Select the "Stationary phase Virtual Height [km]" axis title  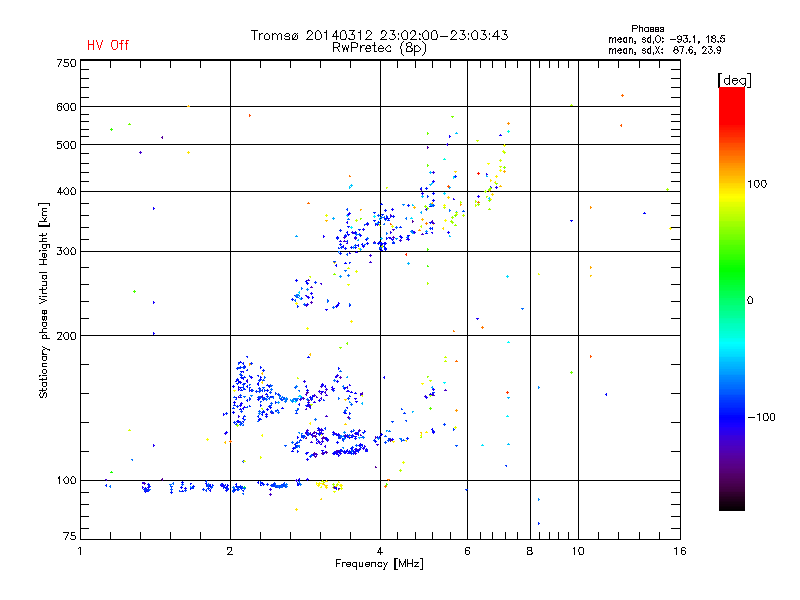tap(44, 300)
